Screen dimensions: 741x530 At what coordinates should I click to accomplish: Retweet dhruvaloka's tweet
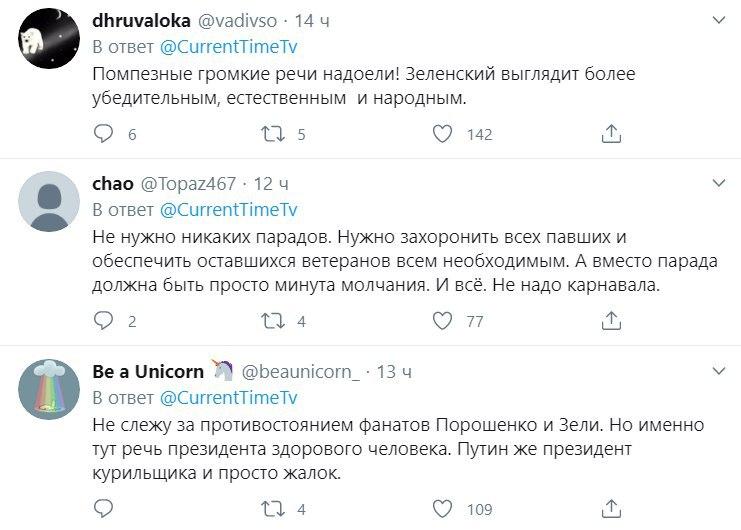coord(273,134)
